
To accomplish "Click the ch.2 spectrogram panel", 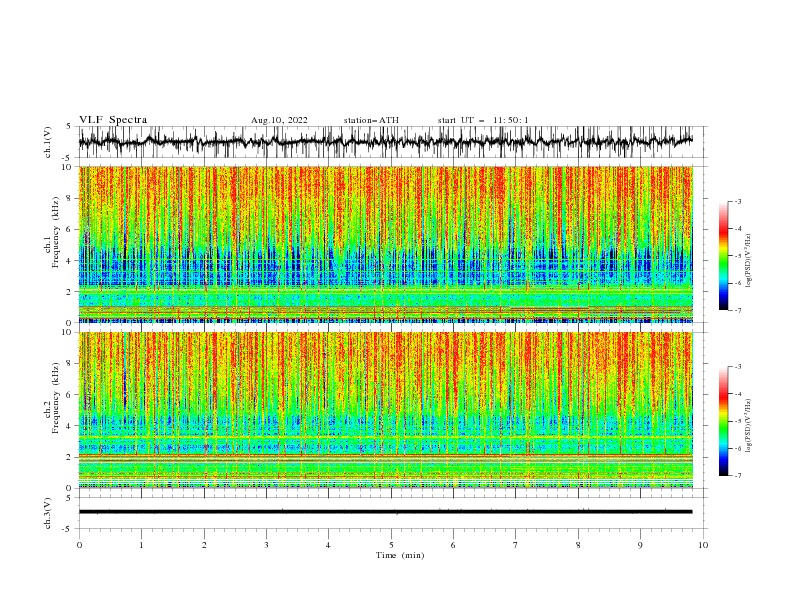I will point(386,410).
